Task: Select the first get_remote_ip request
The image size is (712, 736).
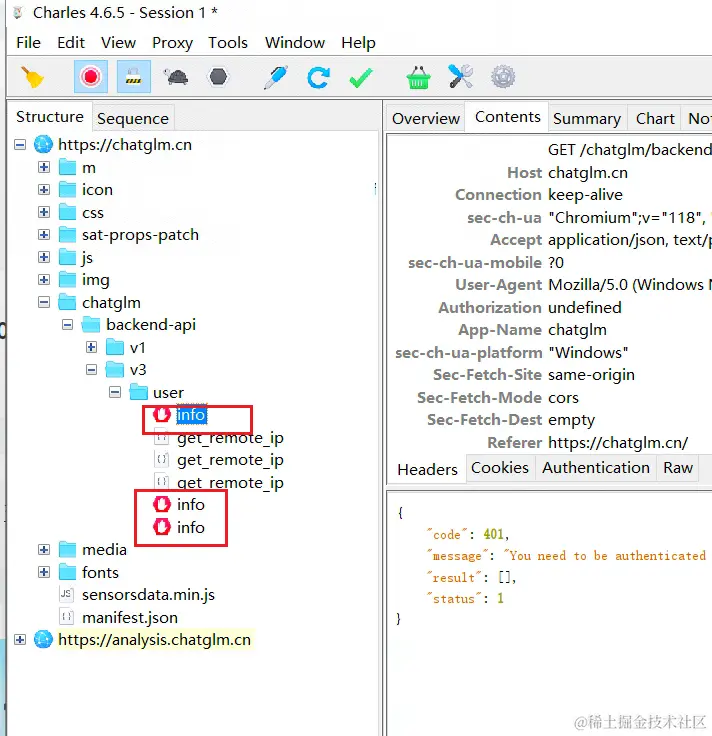Action: [230, 438]
